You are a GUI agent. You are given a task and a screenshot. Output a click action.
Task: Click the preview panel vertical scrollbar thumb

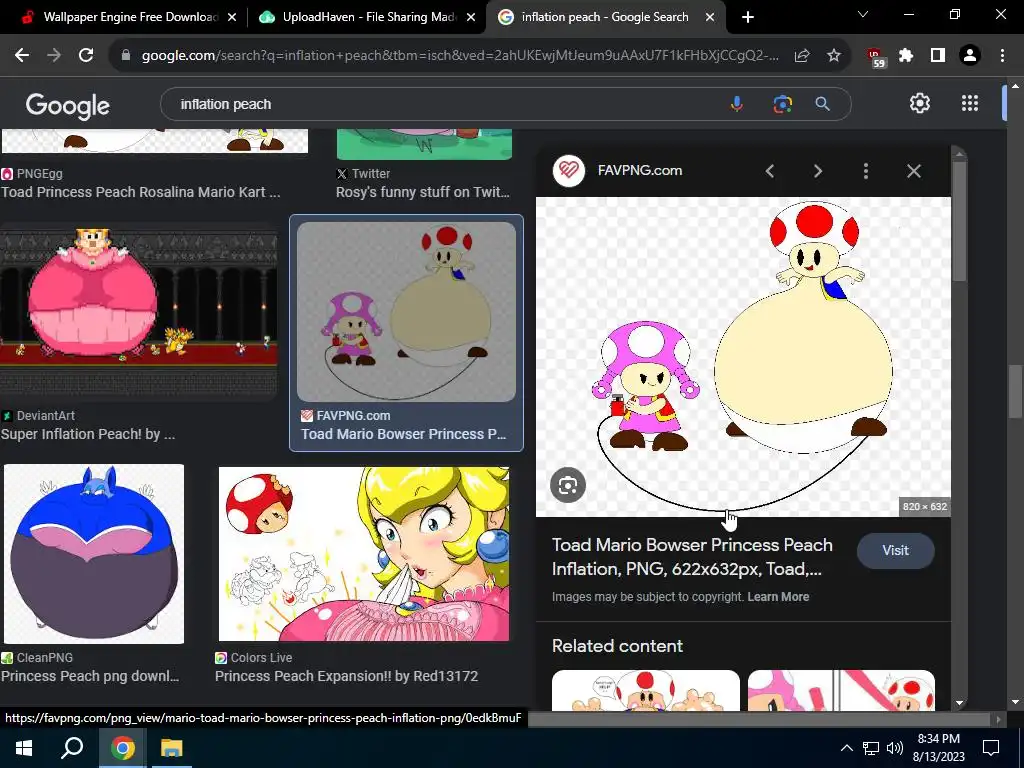[x=959, y=221]
